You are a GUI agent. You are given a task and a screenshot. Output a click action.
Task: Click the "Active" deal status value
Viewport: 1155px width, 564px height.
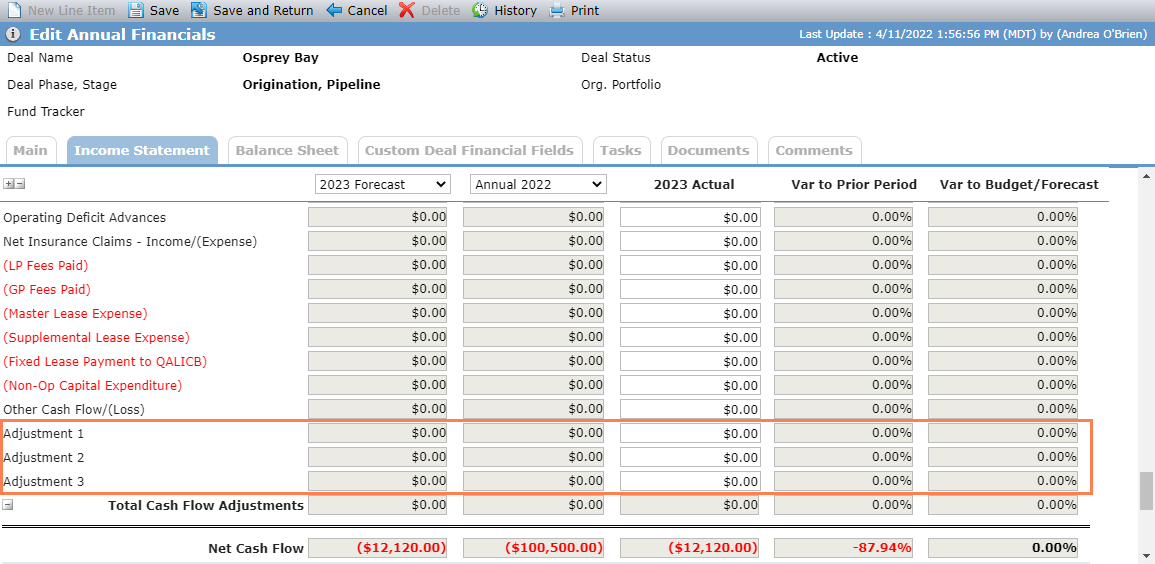point(838,57)
